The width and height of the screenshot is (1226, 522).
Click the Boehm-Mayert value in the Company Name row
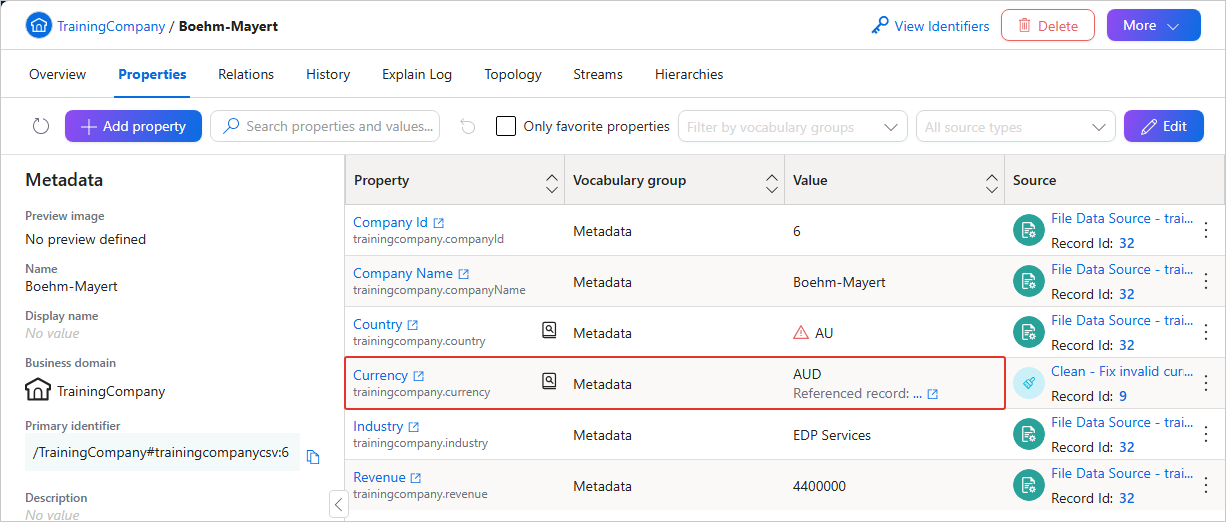coord(839,282)
